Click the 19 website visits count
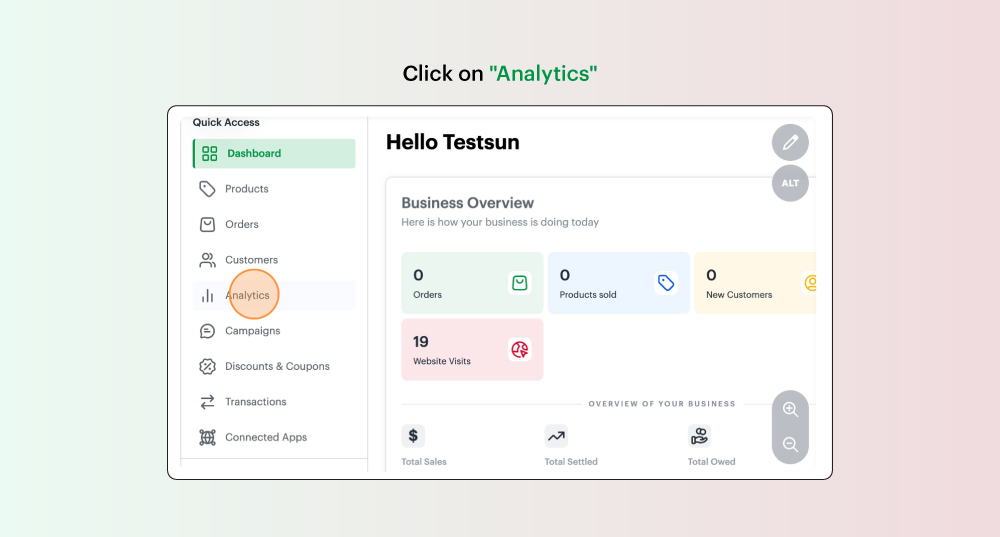 421,342
